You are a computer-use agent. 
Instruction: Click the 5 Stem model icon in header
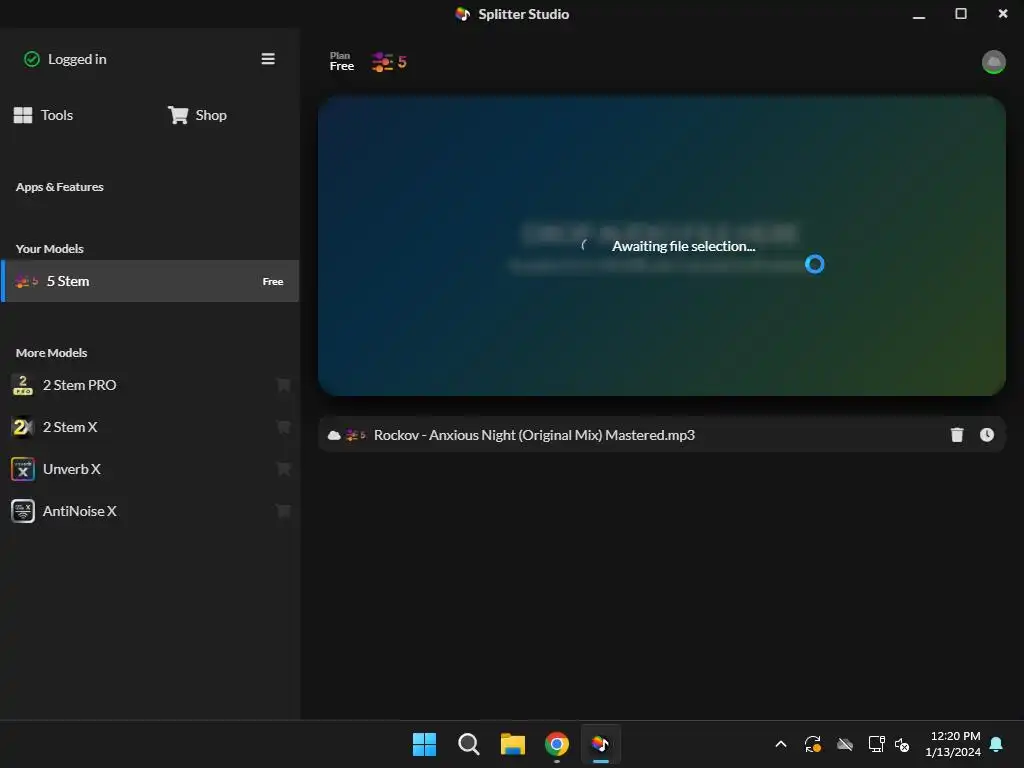coord(389,62)
